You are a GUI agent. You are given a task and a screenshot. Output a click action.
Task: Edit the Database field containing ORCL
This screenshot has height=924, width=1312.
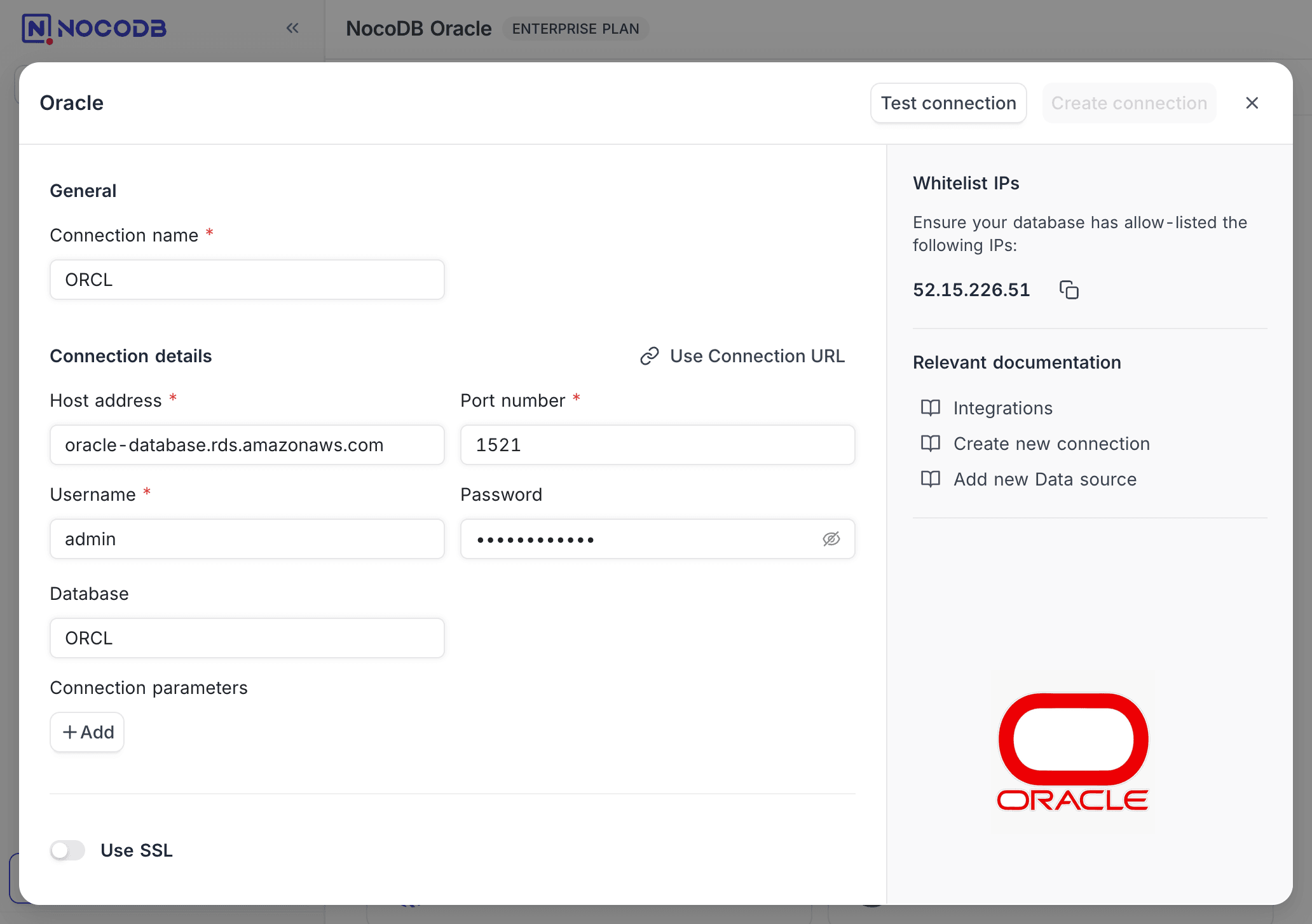pos(247,638)
